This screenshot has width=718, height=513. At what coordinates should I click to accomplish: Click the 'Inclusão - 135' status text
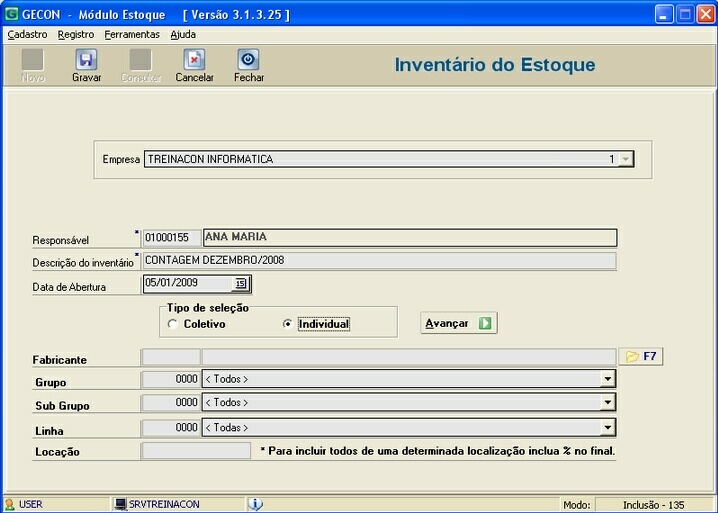click(x=653, y=505)
